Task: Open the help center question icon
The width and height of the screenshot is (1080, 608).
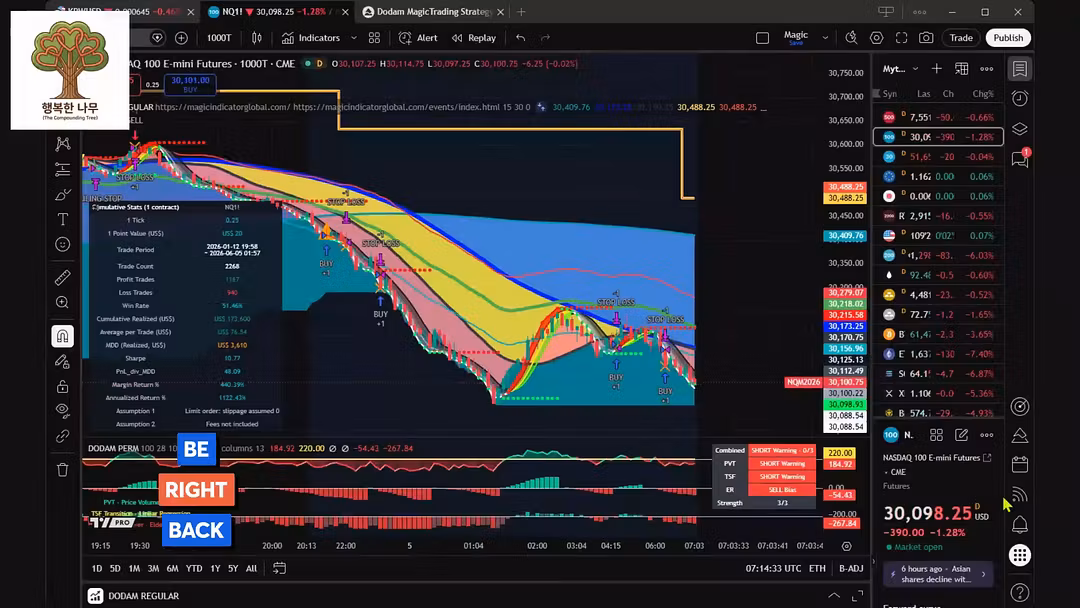Action: 1020,592
